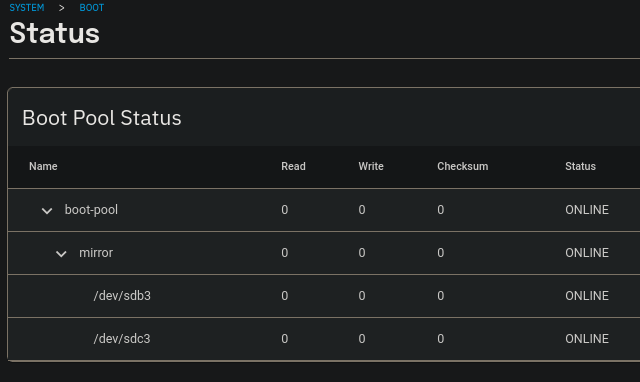Click checksum count for mirror row
The width and height of the screenshot is (640, 382).
(441, 253)
